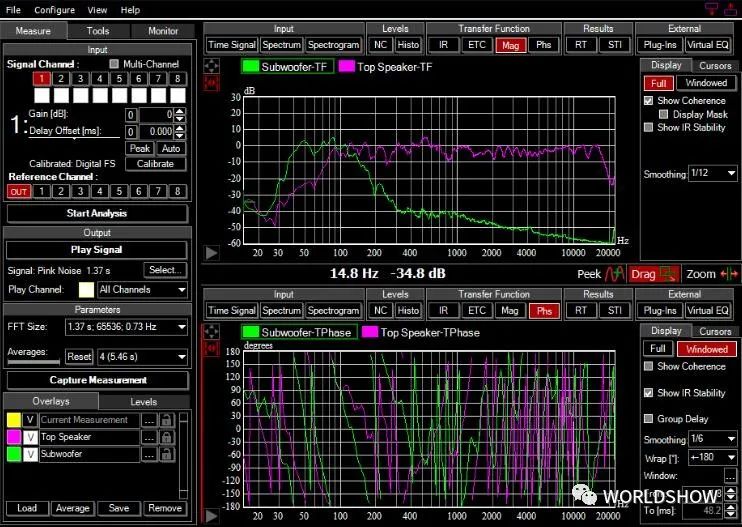Click the signal Select... button
The width and height of the screenshot is (742, 527).
(165, 270)
